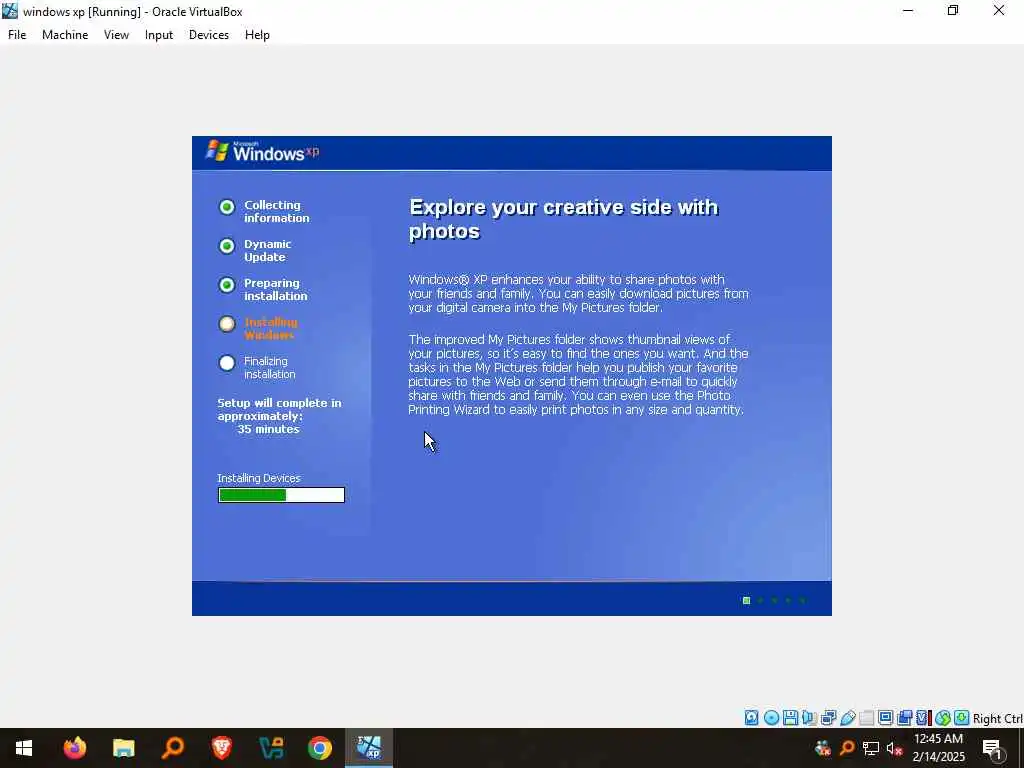Click the Installing Devices progress bar
The image size is (1024, 768).
[x=281, y=495]
